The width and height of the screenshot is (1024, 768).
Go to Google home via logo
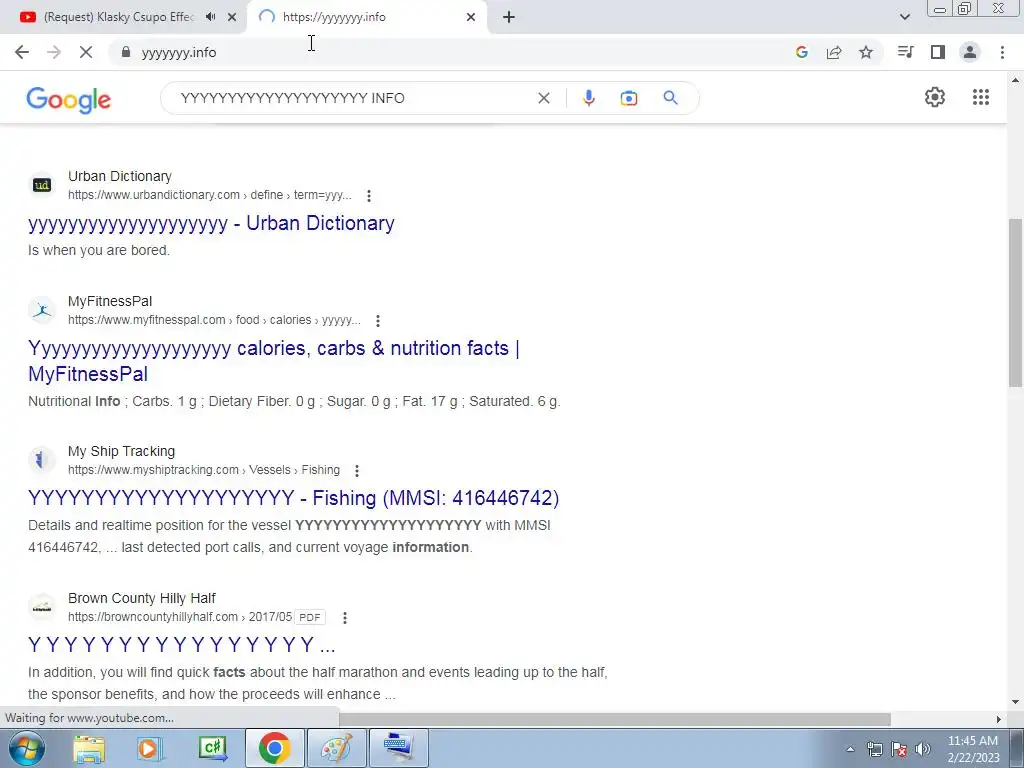click(69, 99)
